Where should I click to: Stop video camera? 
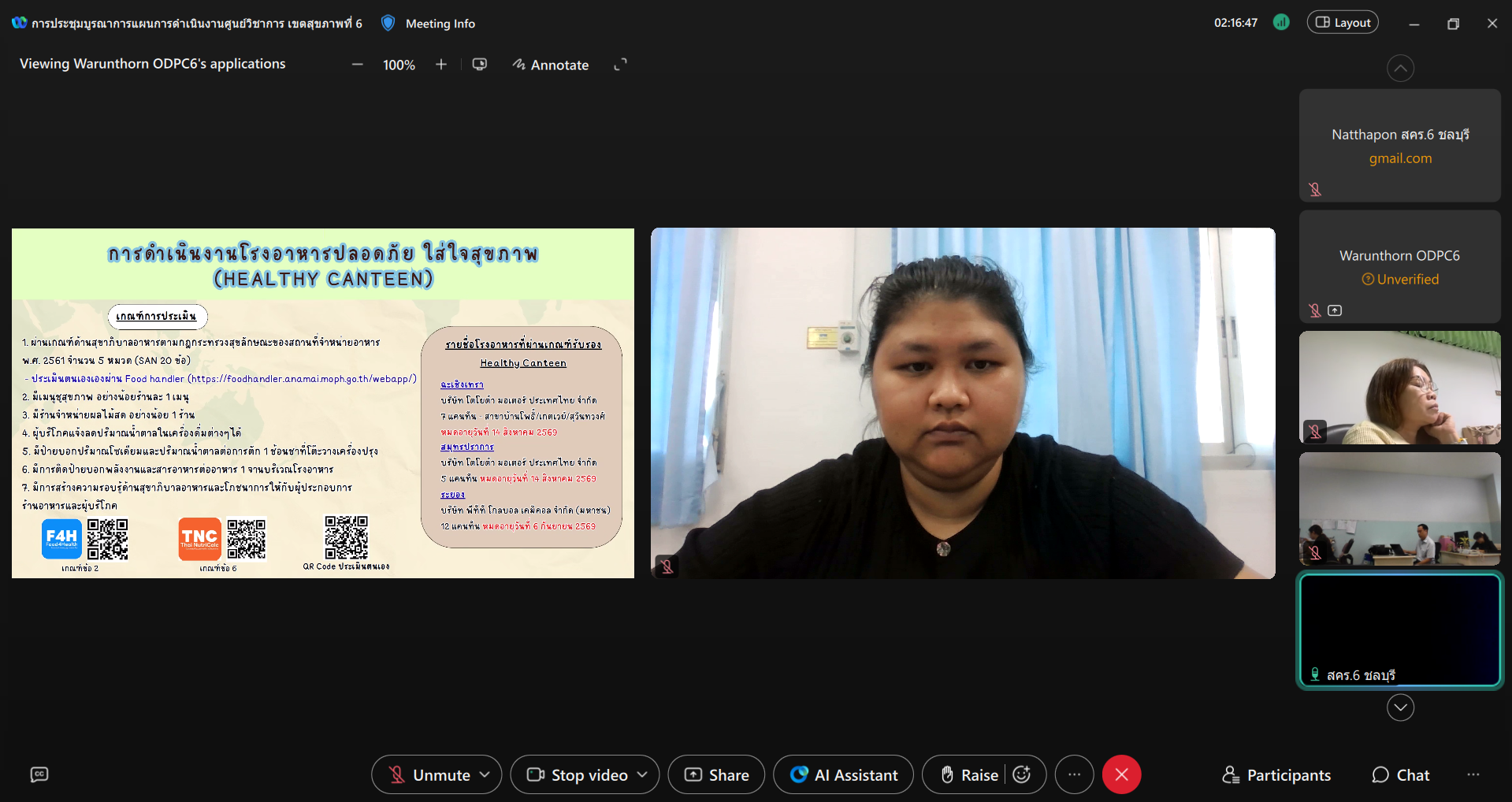578,774
